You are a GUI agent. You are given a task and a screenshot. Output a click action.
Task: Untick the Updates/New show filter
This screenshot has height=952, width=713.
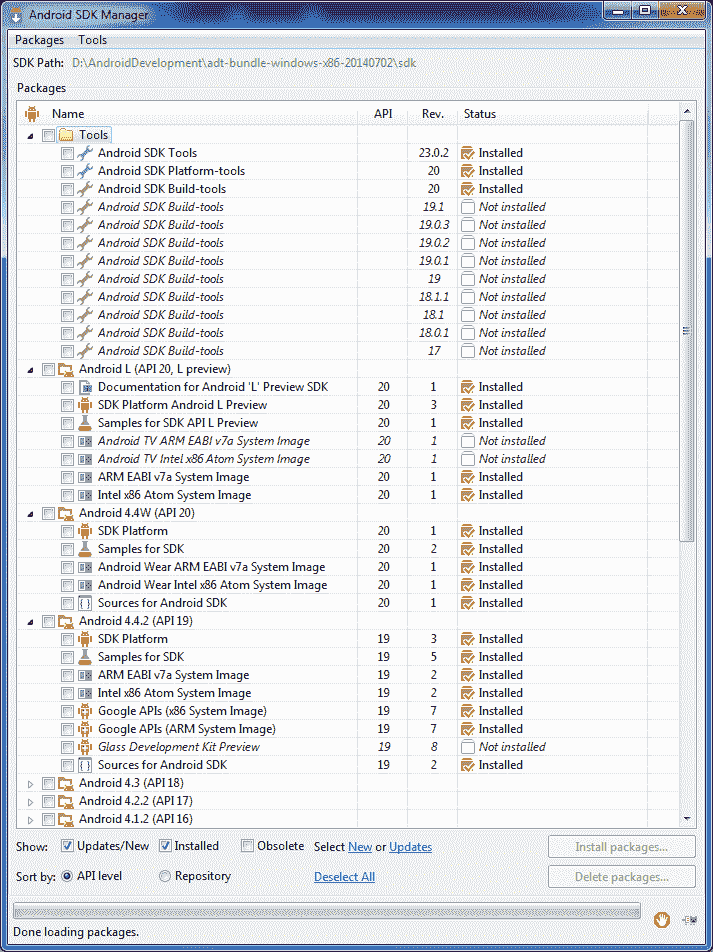tap(67, 846)
